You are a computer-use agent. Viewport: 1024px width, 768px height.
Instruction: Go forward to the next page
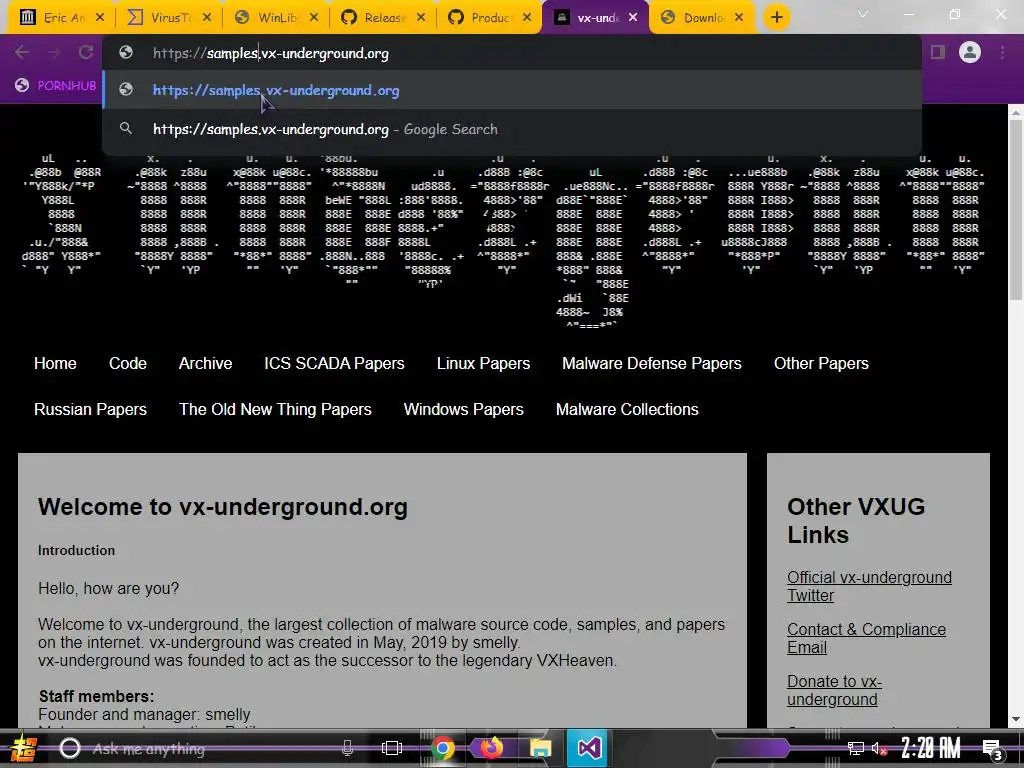(x=54, y=52)
